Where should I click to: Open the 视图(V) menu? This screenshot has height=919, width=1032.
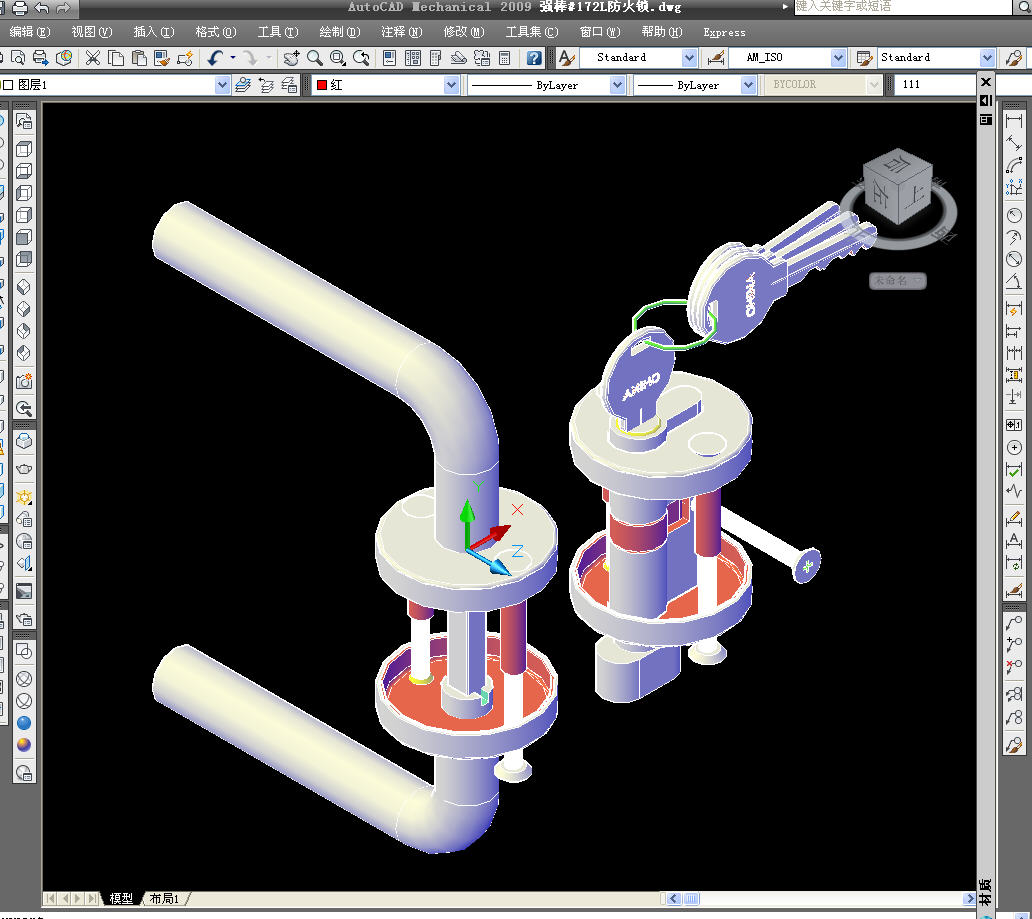coord(91,32)
